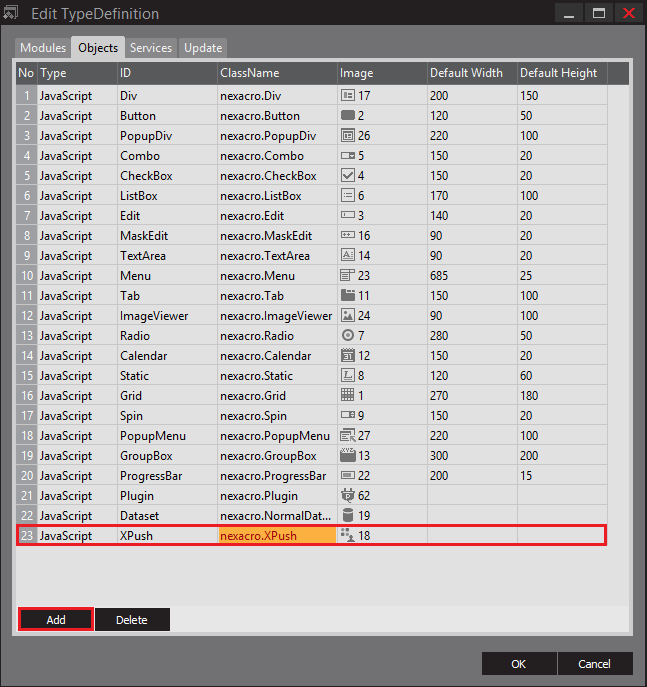Click the Combo icon in the Image column

[347, 156]
